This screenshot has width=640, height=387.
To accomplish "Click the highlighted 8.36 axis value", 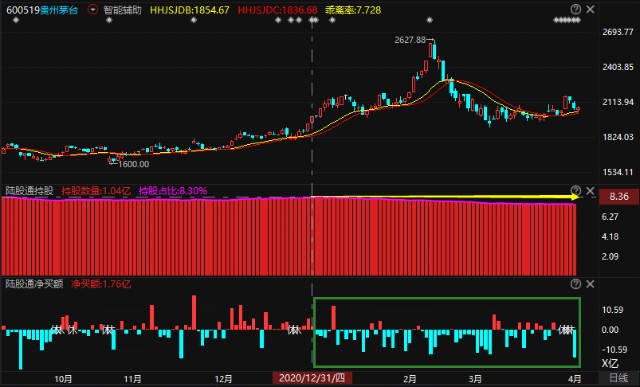I will tap(618, 197).
